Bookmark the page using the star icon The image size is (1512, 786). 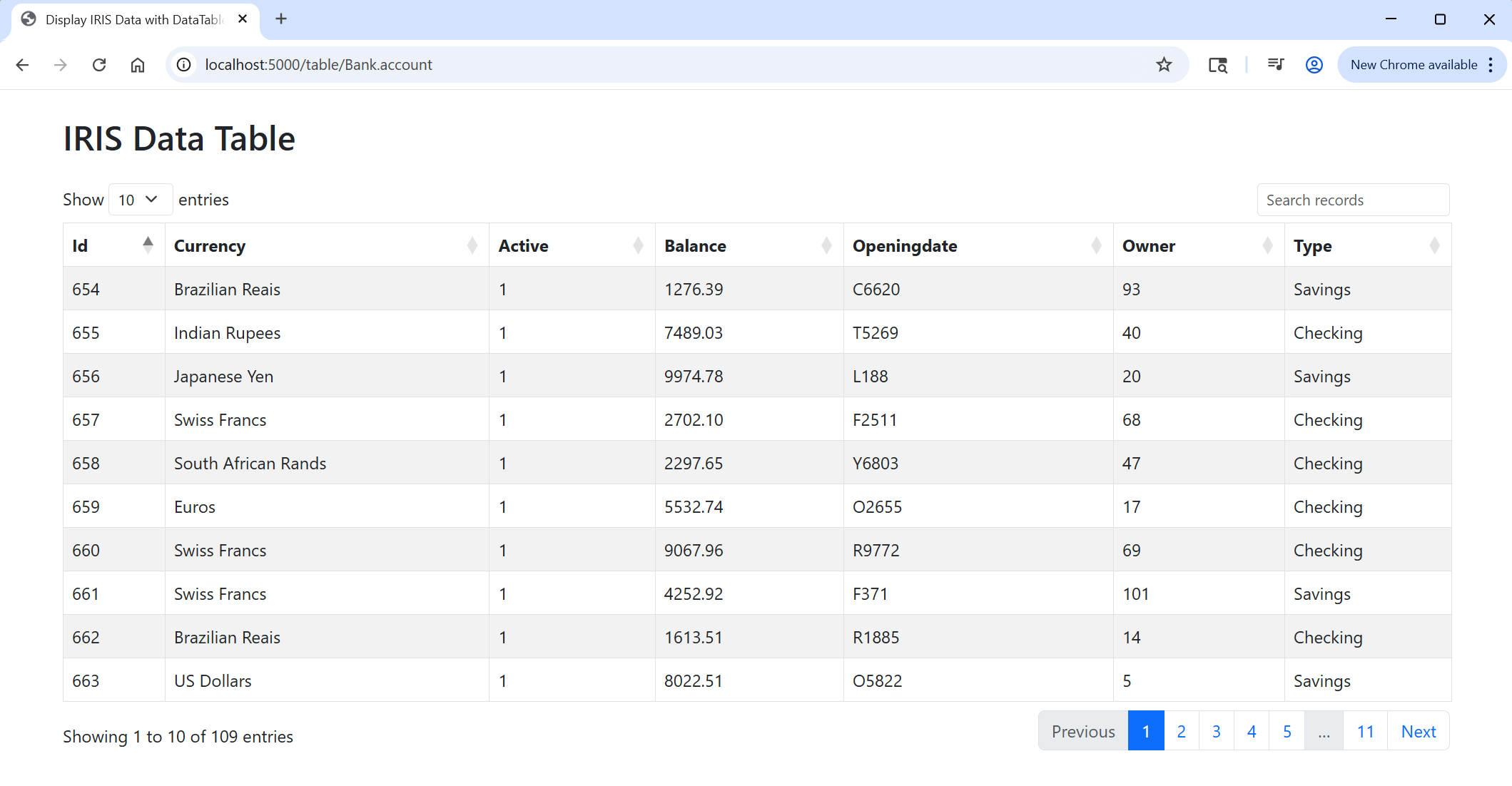1165,64
